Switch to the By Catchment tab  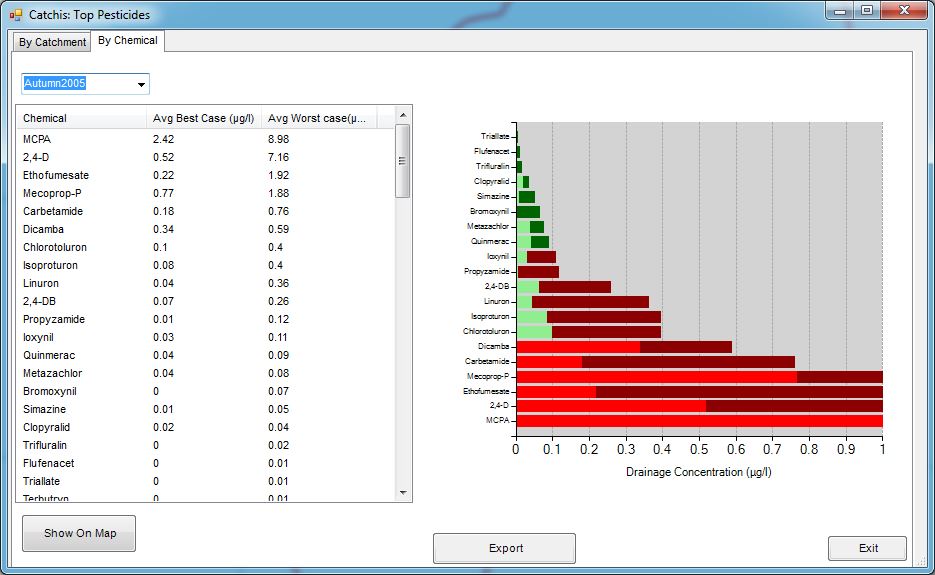pos(53,42)
